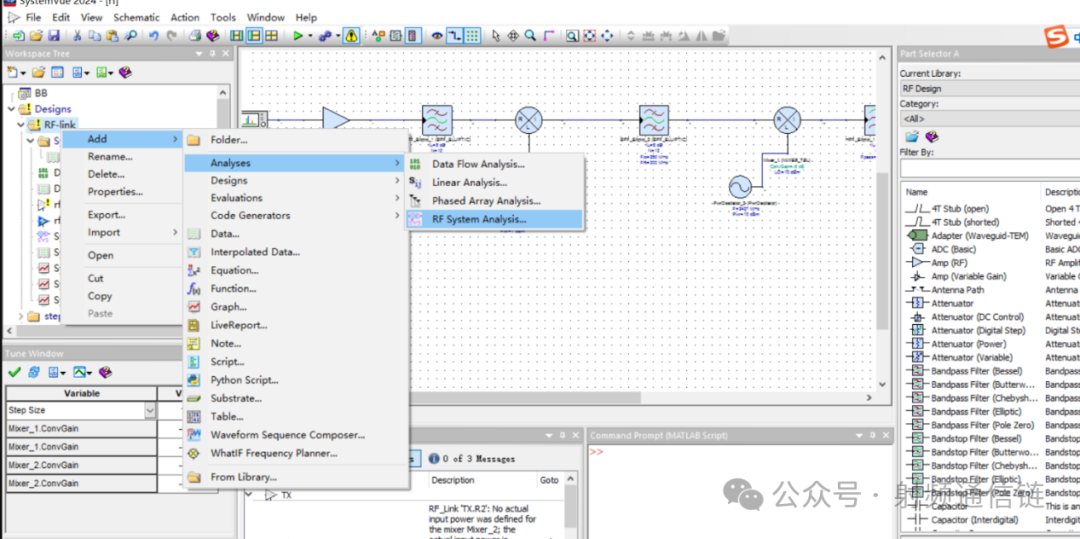Toggle the wire routing mode button

(x=455, y=36)
